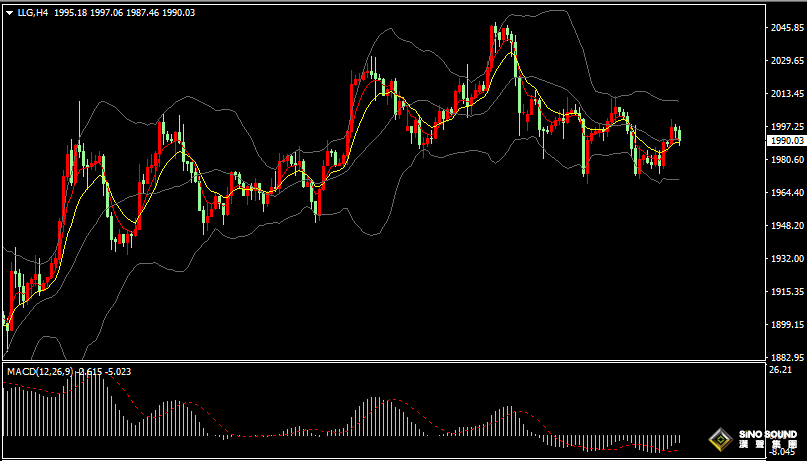Click the Sino Sound diamond logo icon

click(x=719, y=438)
